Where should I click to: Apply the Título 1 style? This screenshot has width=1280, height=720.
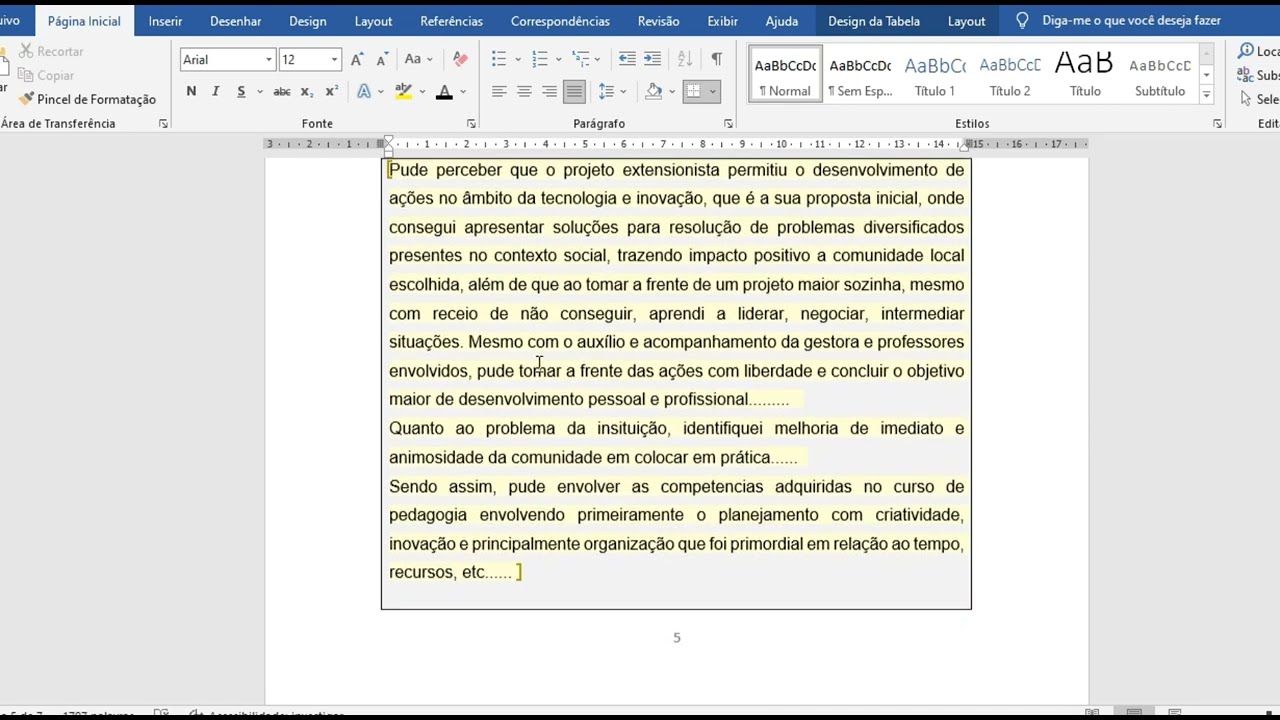(x=935, y=74)
